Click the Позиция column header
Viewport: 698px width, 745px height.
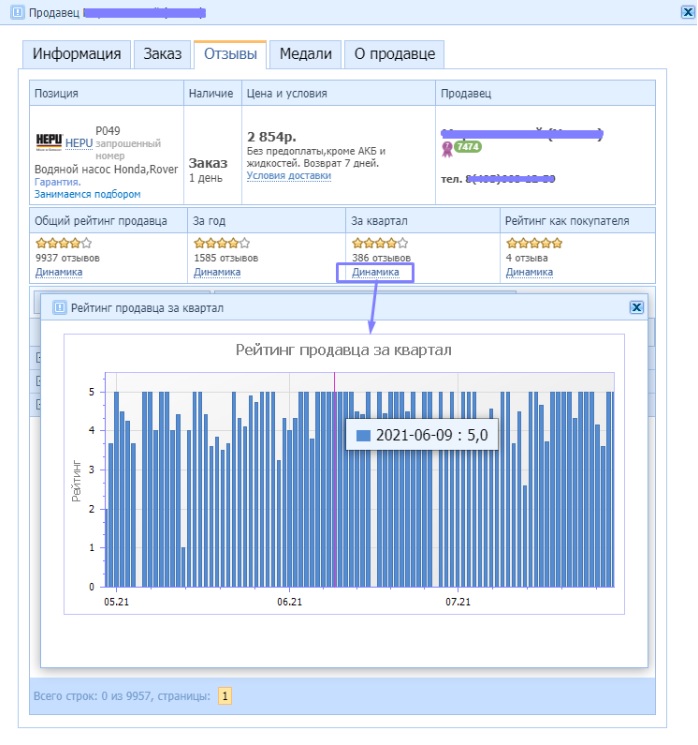57,93
